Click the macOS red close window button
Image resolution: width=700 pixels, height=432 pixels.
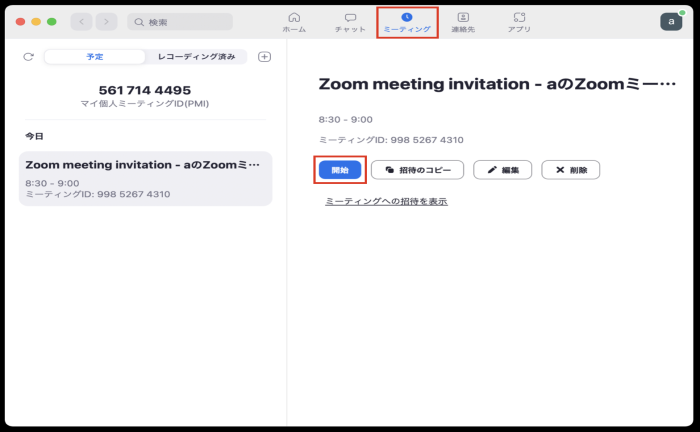(x=20, y=21)
